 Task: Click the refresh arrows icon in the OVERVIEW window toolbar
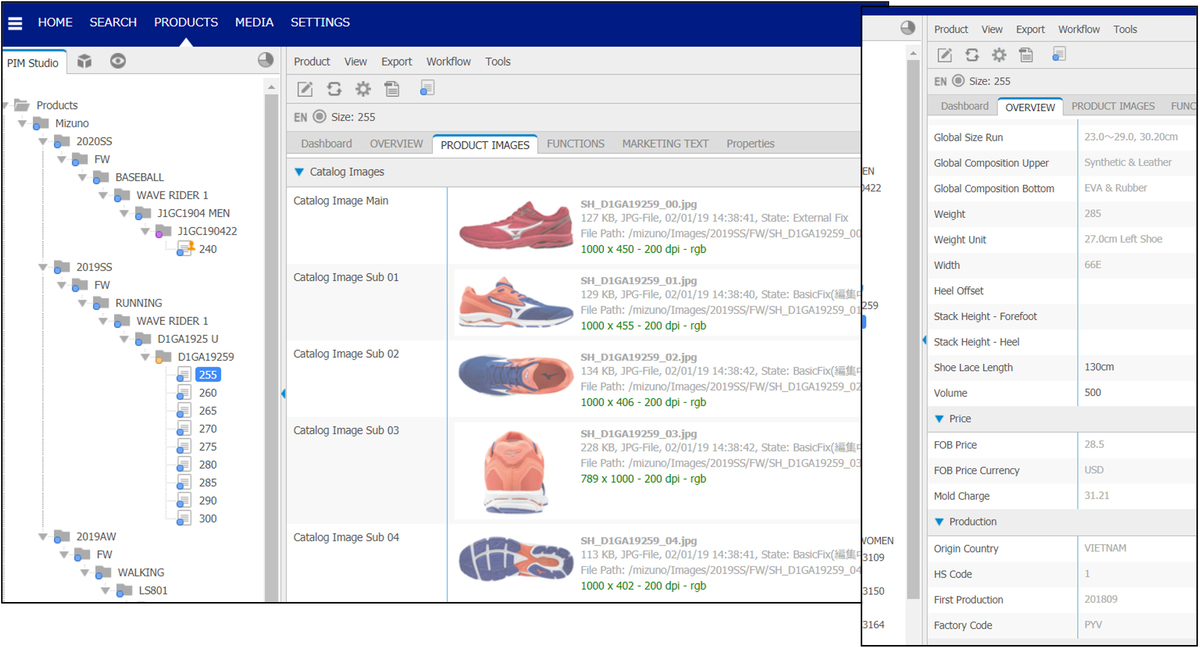pyautogui.click(x=971, y=55)
